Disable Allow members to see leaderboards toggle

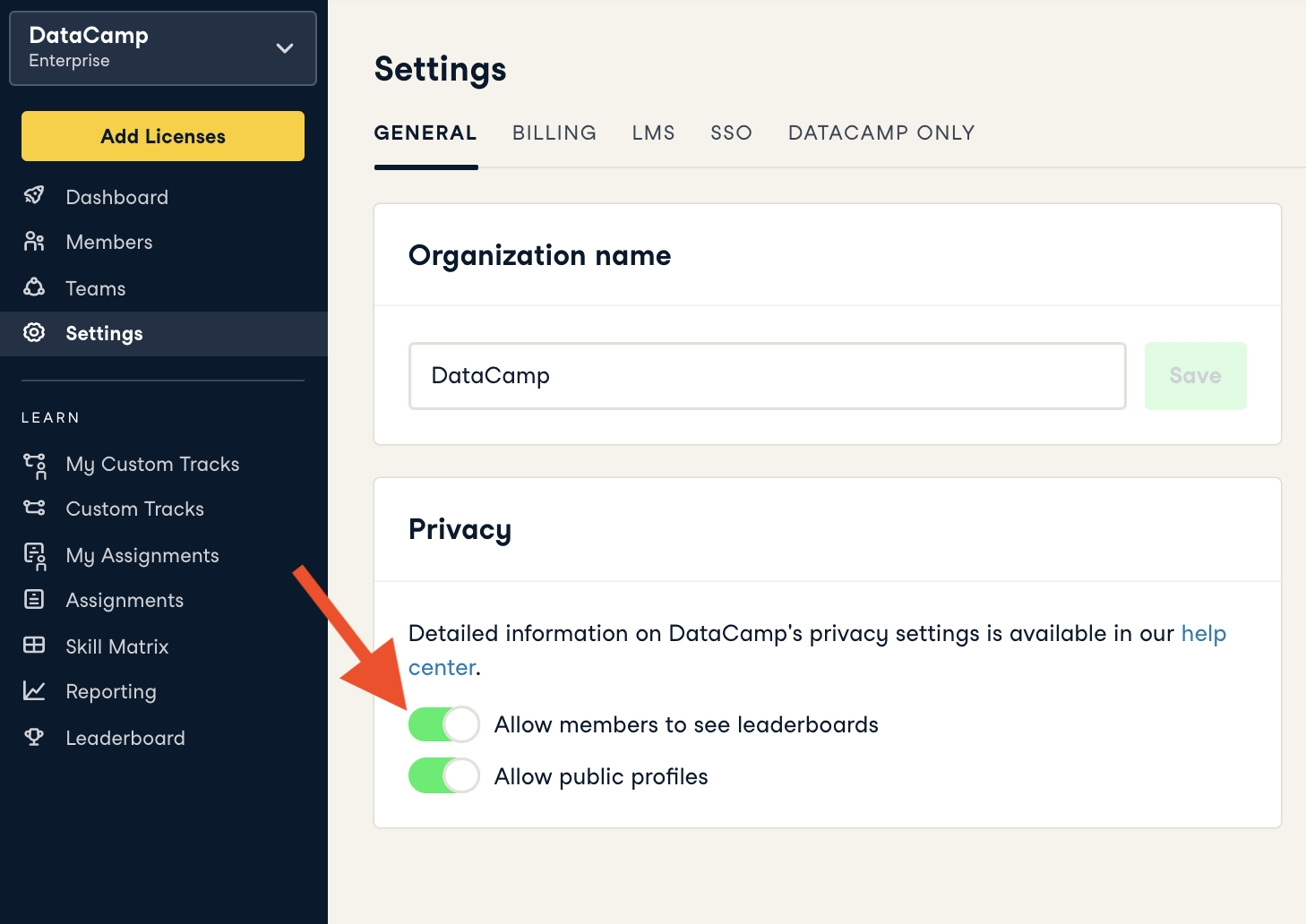443,724
